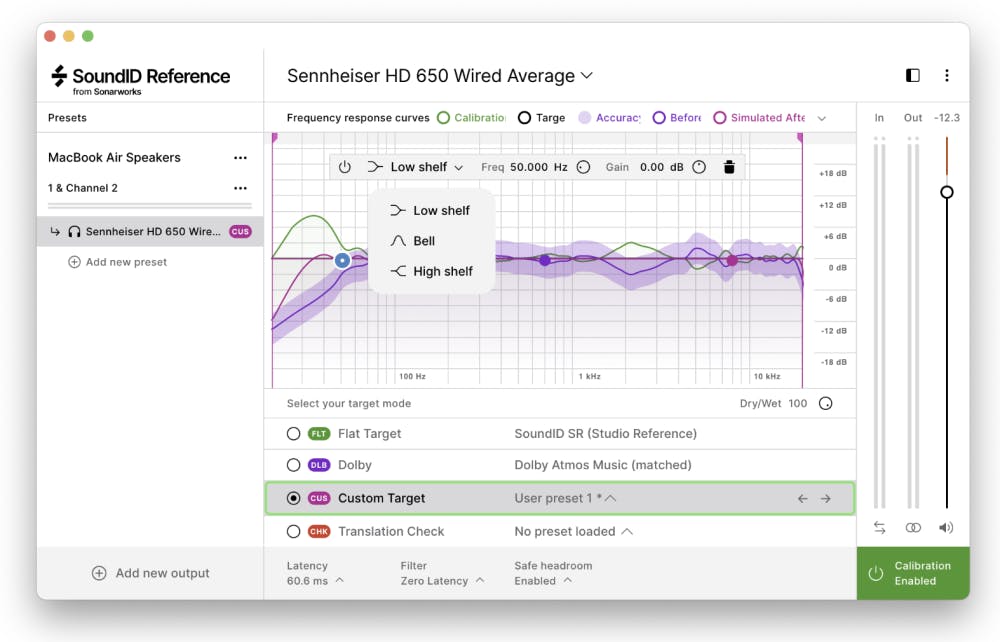Open MacBook Air Speakers options ellipsis

(240, 158)
